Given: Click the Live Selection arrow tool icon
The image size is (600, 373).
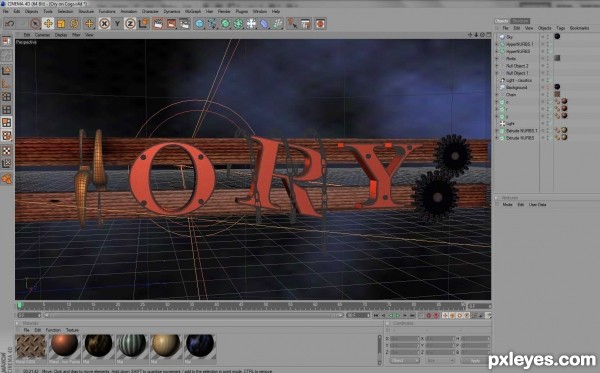Looking at the screenshot, I should 35,24.
